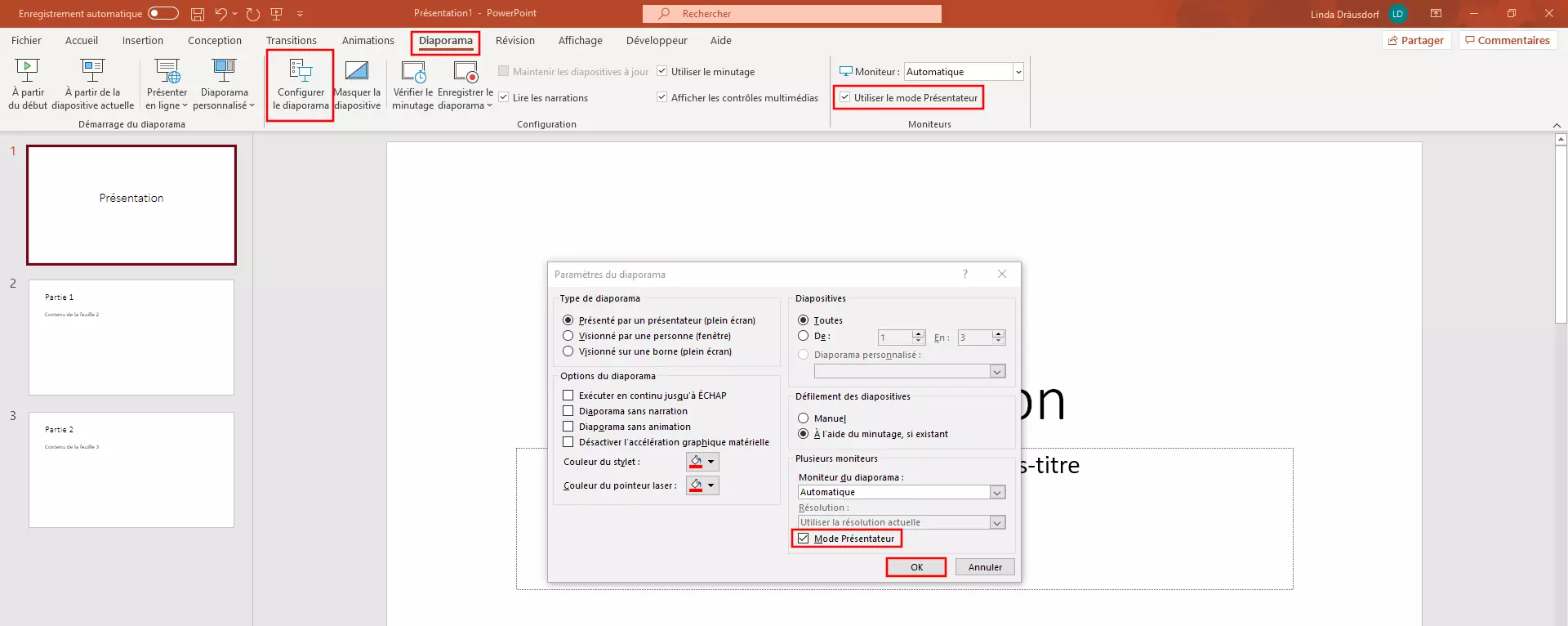Screen dimensions: 1568x626
Task: Open the Fichier tab
Action: click(x=26, y=40)
